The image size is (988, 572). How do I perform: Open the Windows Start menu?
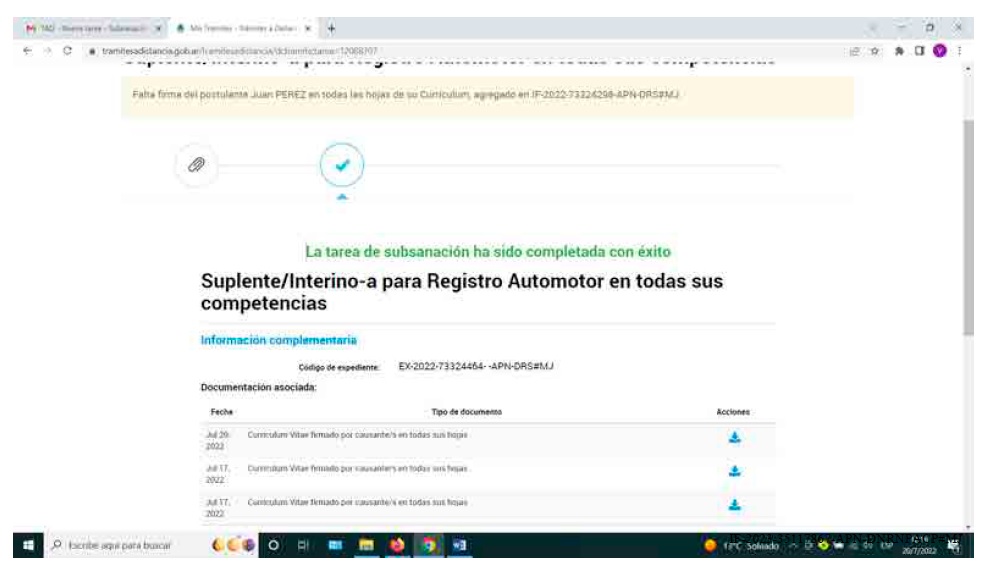pyautogui.click(x=28, y=545)
